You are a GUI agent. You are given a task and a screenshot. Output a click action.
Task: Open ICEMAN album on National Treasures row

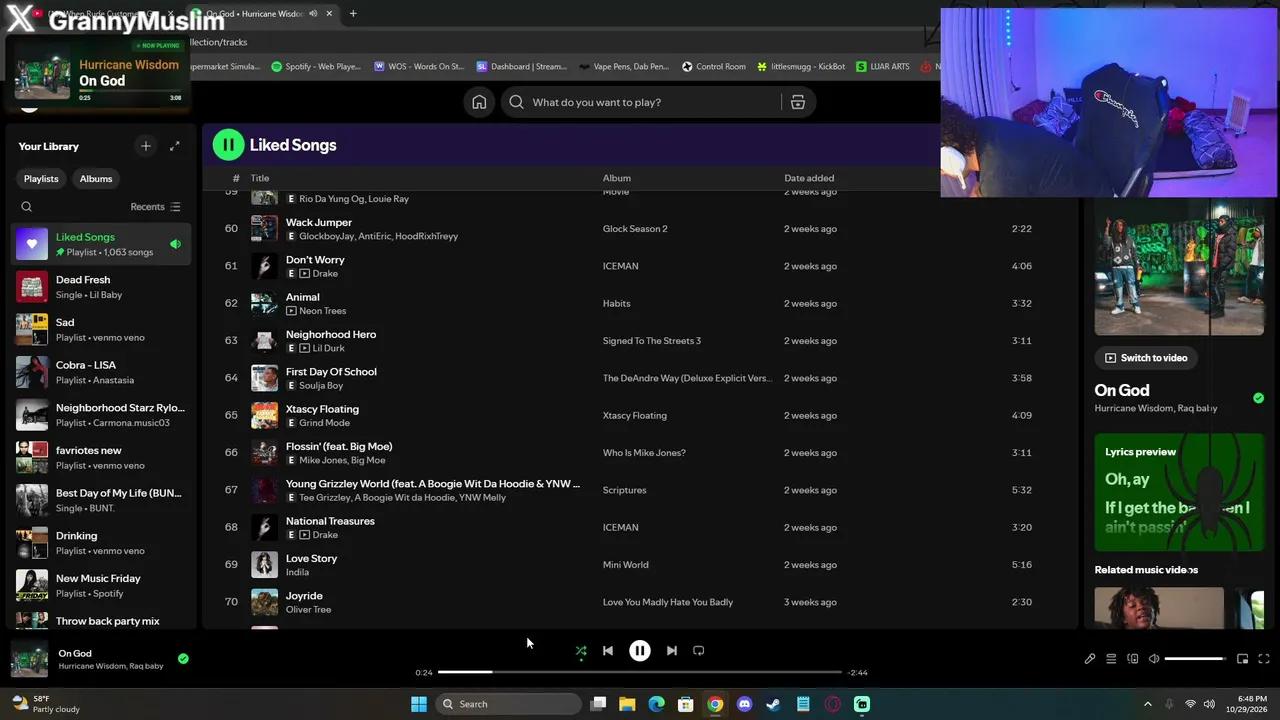(620, 527)
